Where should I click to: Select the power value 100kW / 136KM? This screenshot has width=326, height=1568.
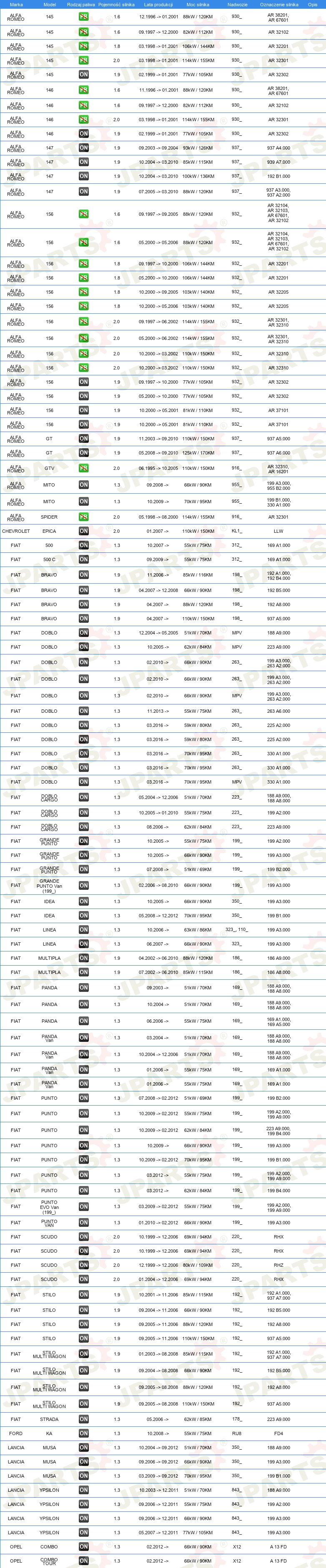198,177
